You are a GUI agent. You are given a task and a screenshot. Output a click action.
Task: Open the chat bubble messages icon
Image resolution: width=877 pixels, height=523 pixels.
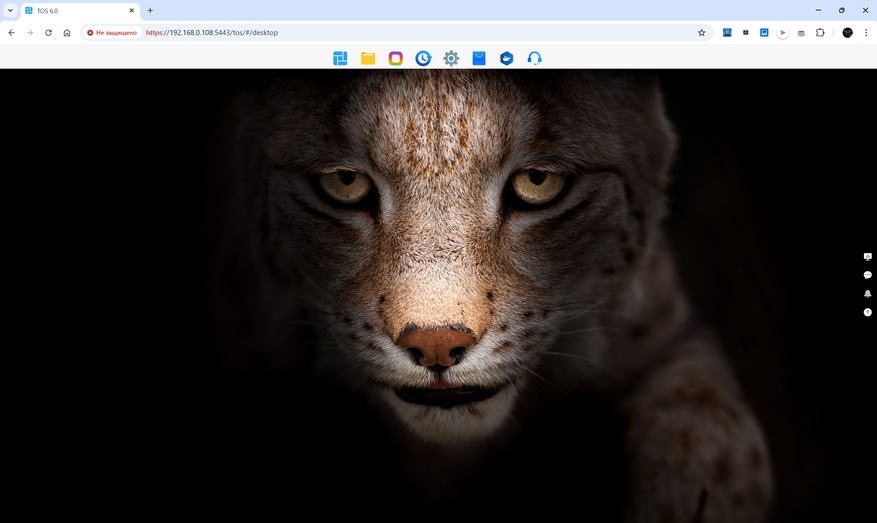[867, 275]
